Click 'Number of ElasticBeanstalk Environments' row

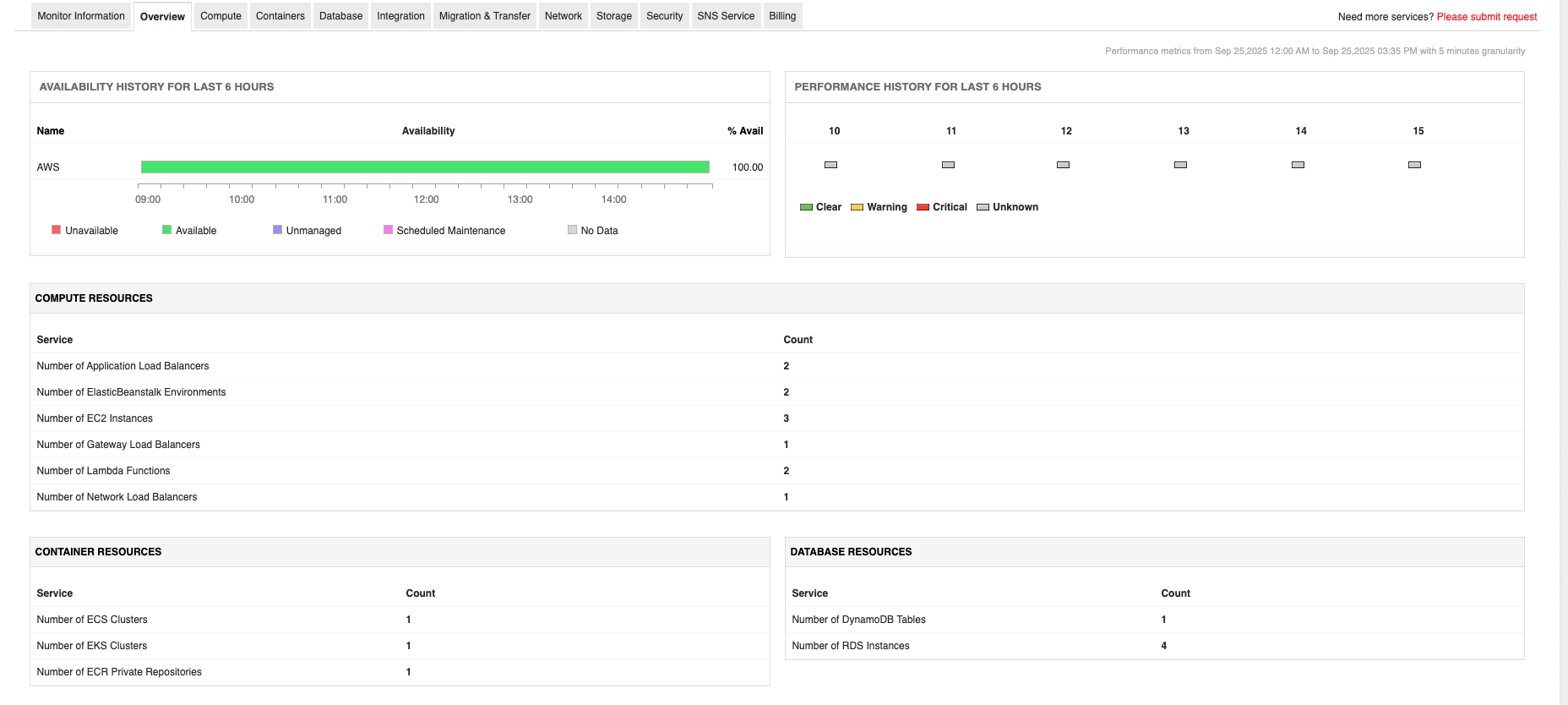tap(777, 392)
